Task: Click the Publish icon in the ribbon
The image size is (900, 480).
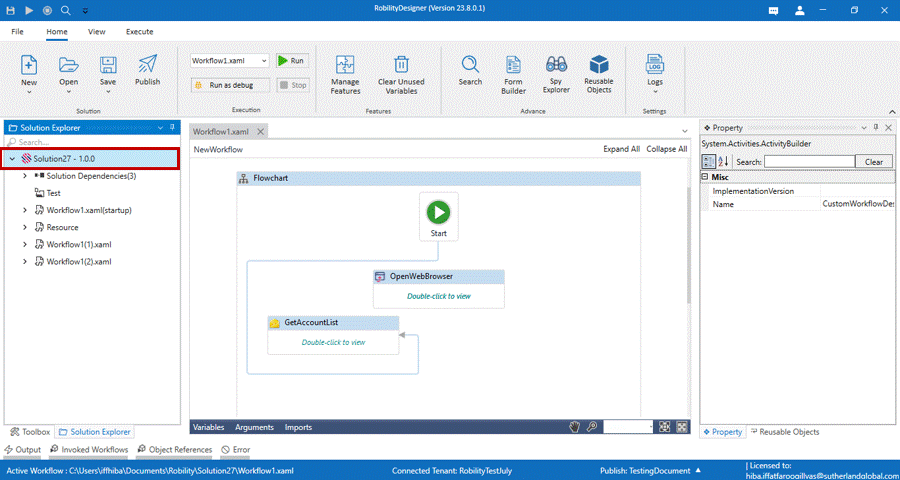Action: tap(147, 70)
